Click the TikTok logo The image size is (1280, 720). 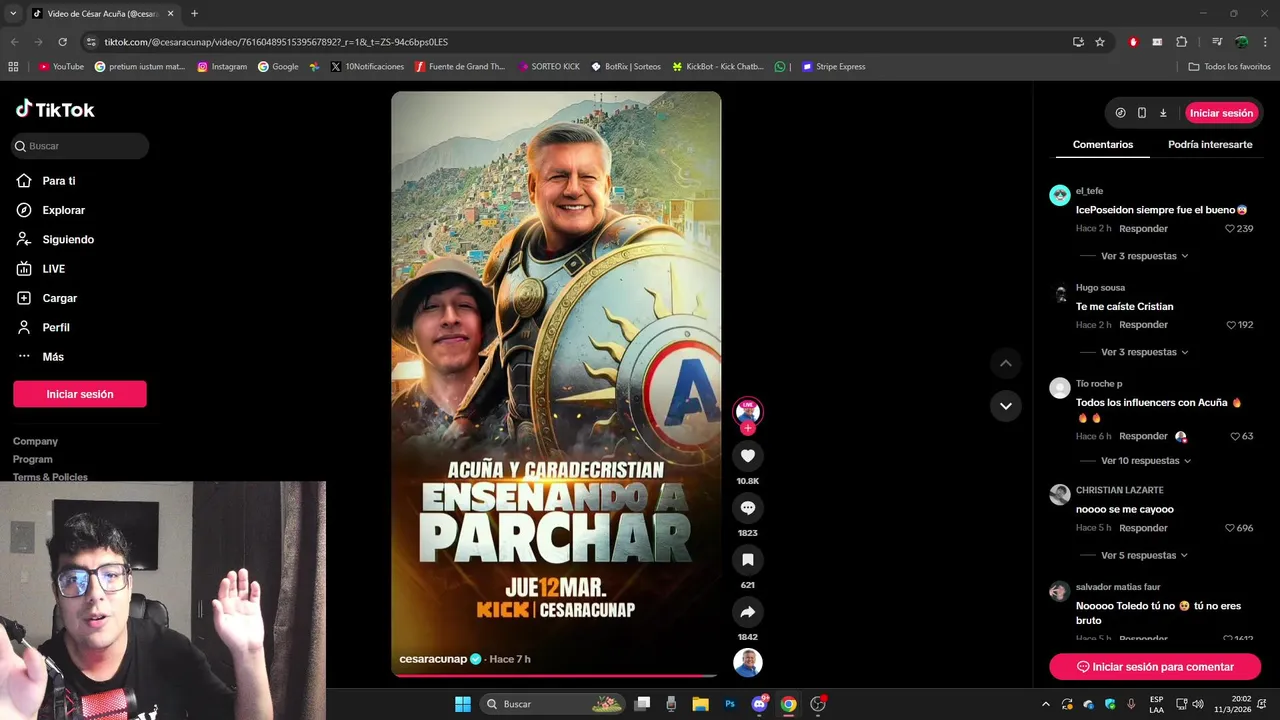click(55, 109)
